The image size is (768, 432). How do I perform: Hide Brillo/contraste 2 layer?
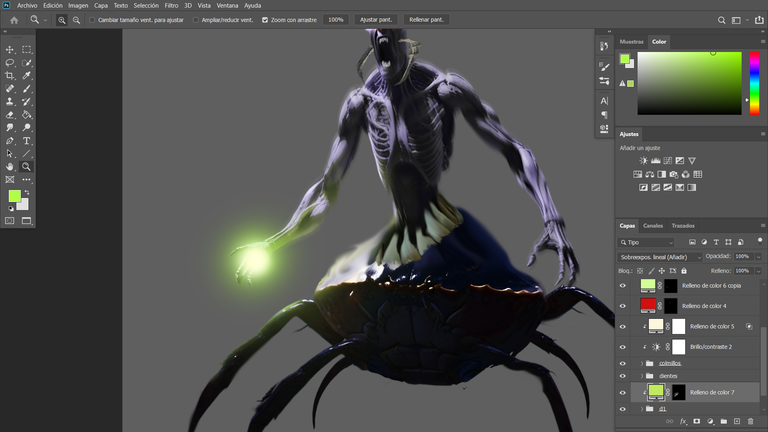[x=623, y=347]
